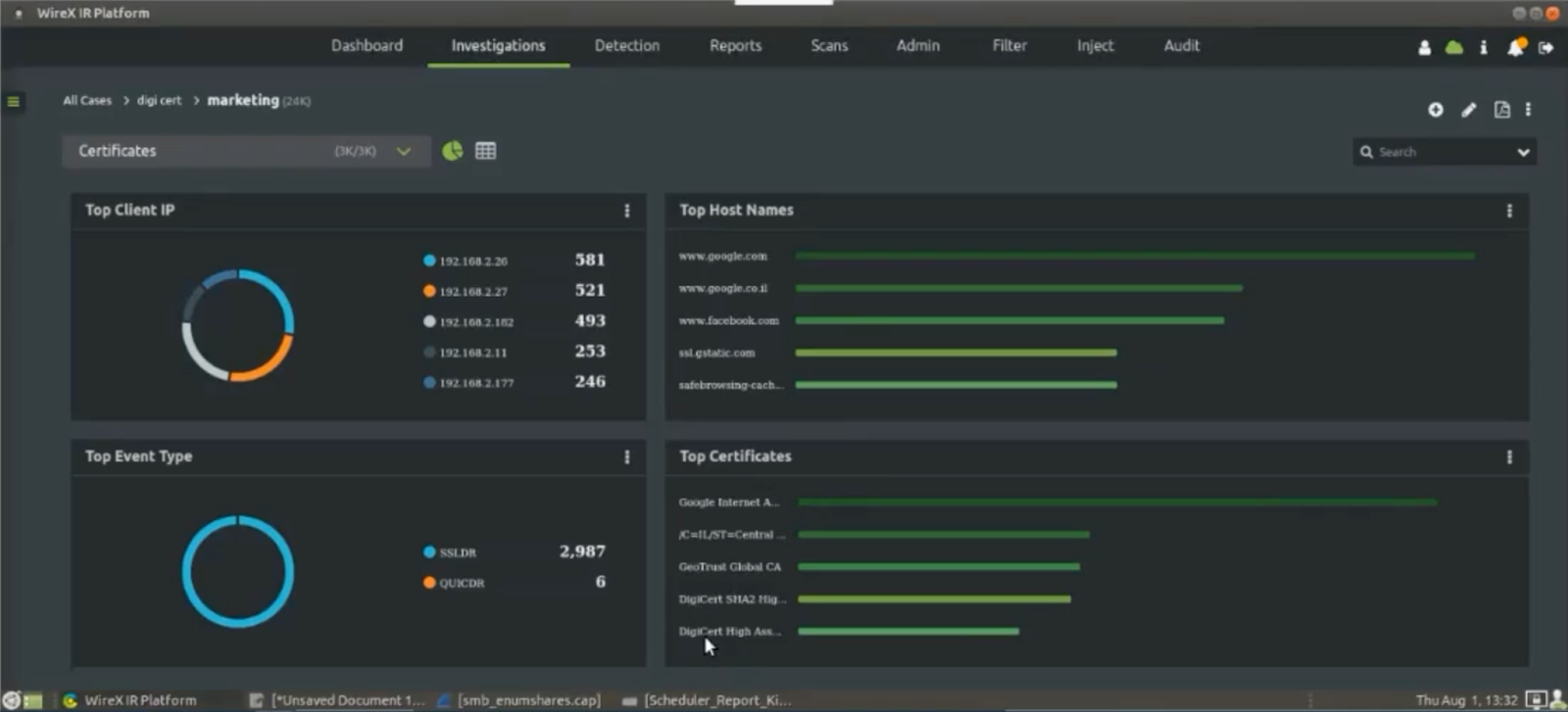Click the /C=IL/ST=Central certificate

pyautogui.click(x=732, y=535)
